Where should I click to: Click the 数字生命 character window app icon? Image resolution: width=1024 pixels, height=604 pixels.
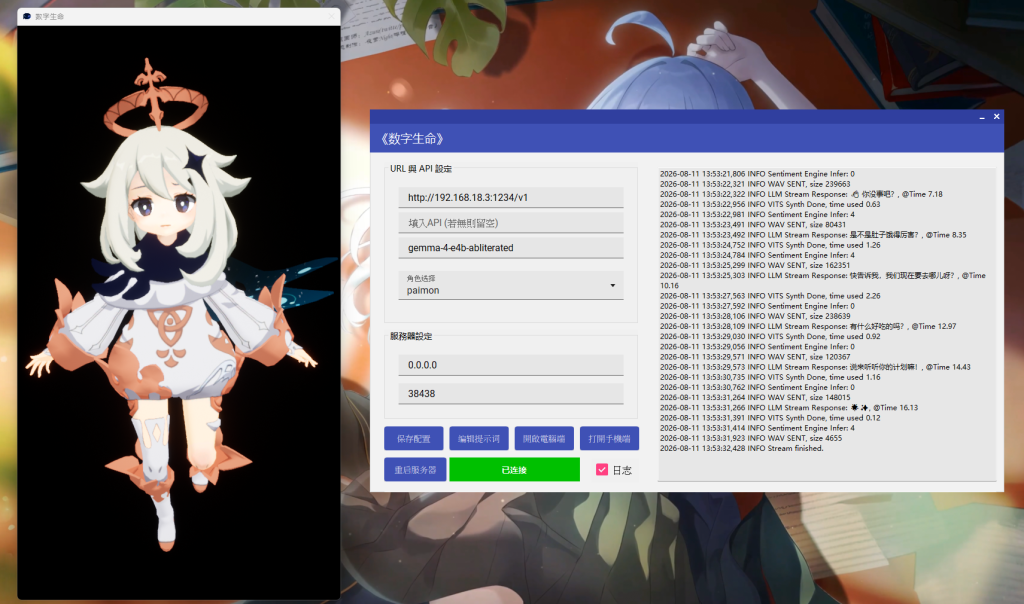[27, 16]
